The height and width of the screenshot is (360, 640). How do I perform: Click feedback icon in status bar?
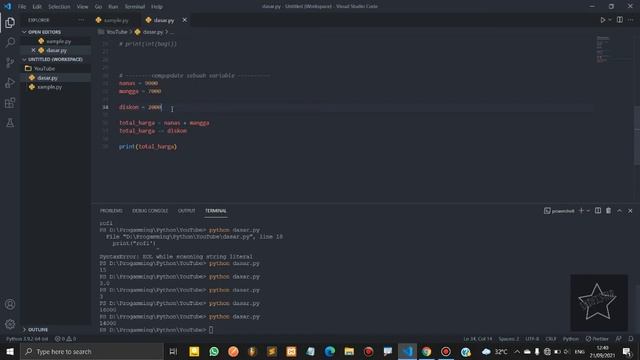619,339
